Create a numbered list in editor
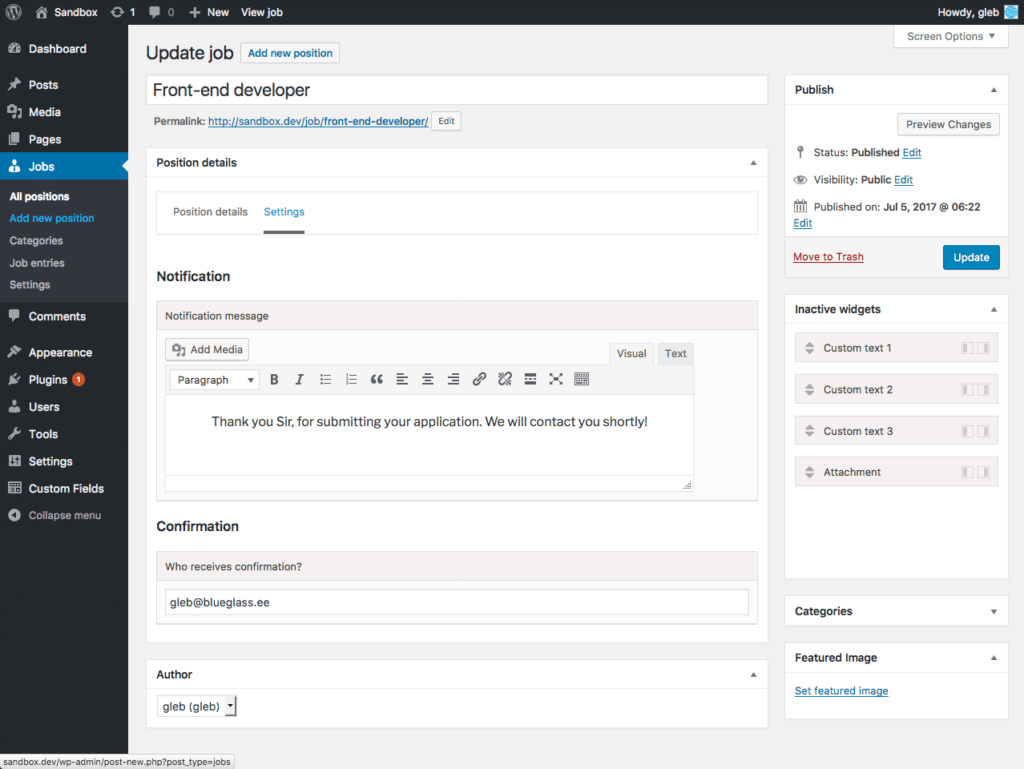The width and height of the screenshot is (1024, 769). pyautogui.click(x=351, y=380)
